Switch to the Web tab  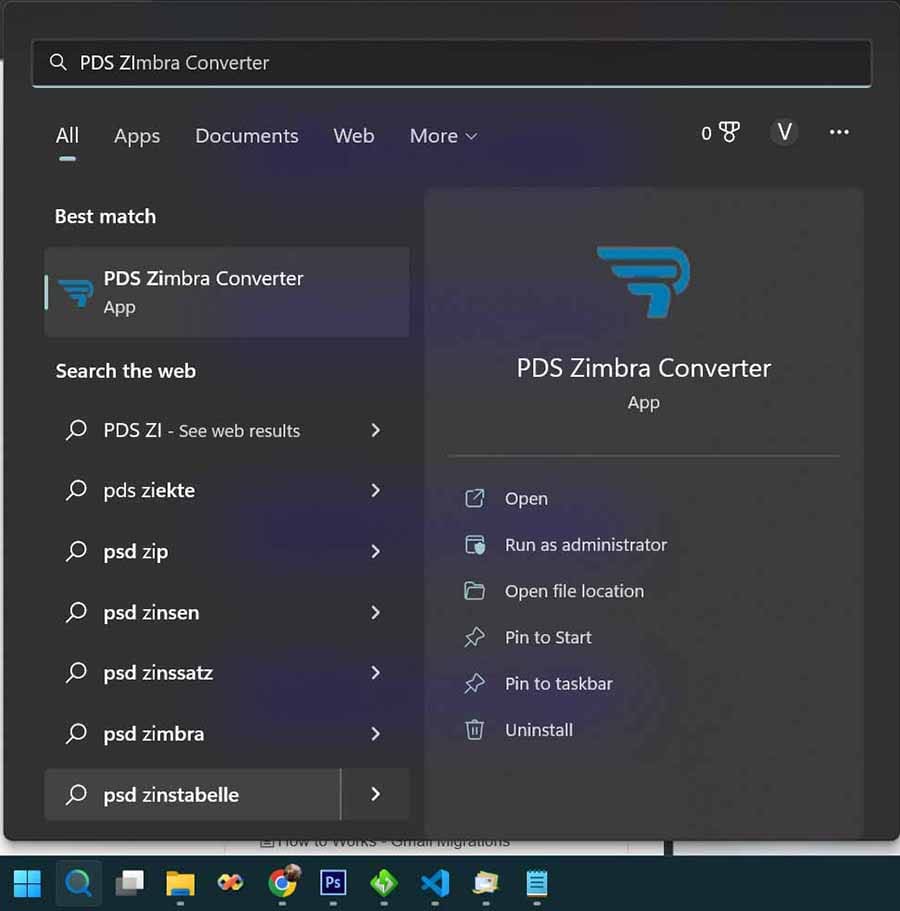(x=353, y=135)
